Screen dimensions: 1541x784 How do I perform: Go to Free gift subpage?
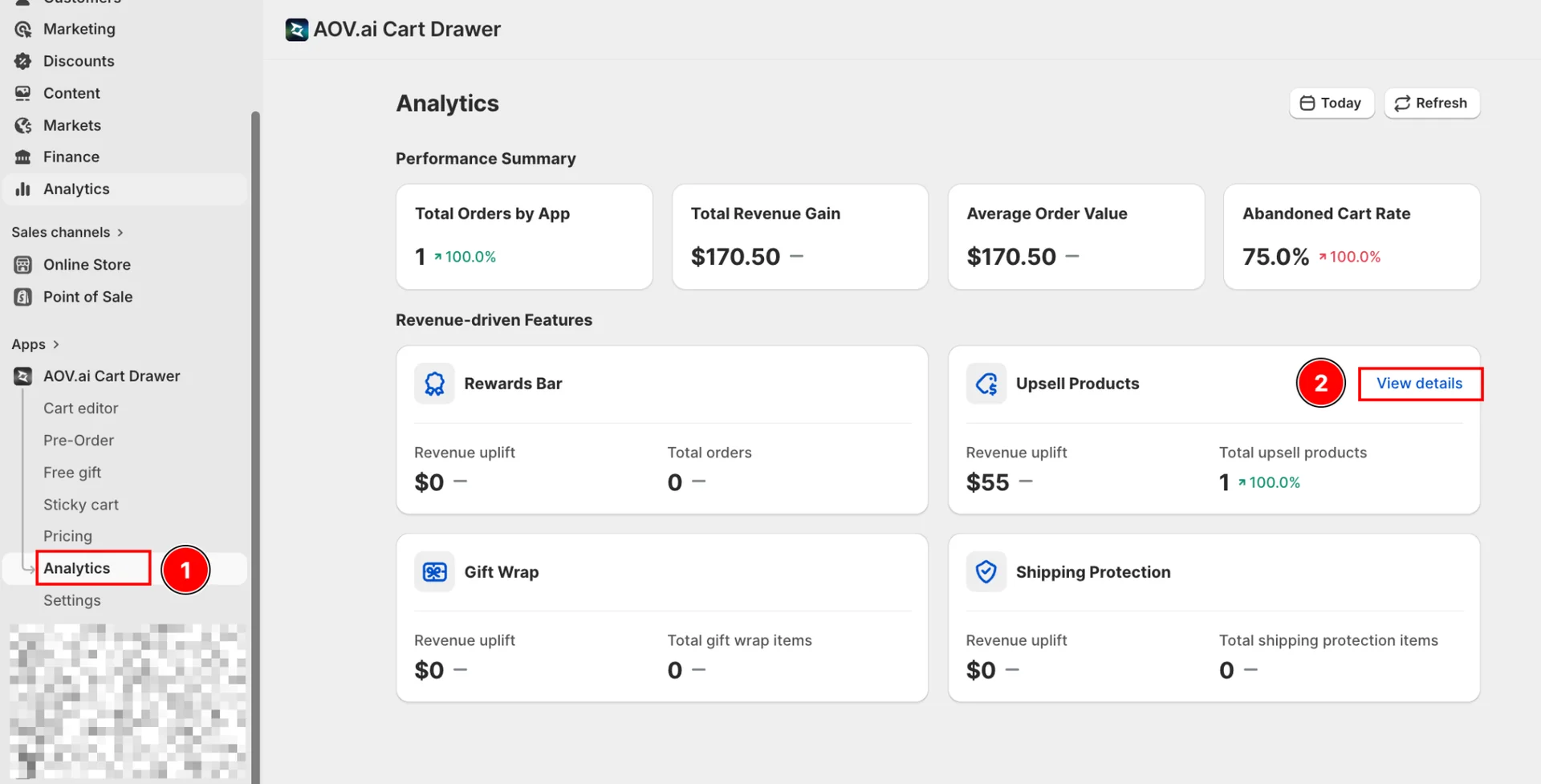(x=72, y=473)
